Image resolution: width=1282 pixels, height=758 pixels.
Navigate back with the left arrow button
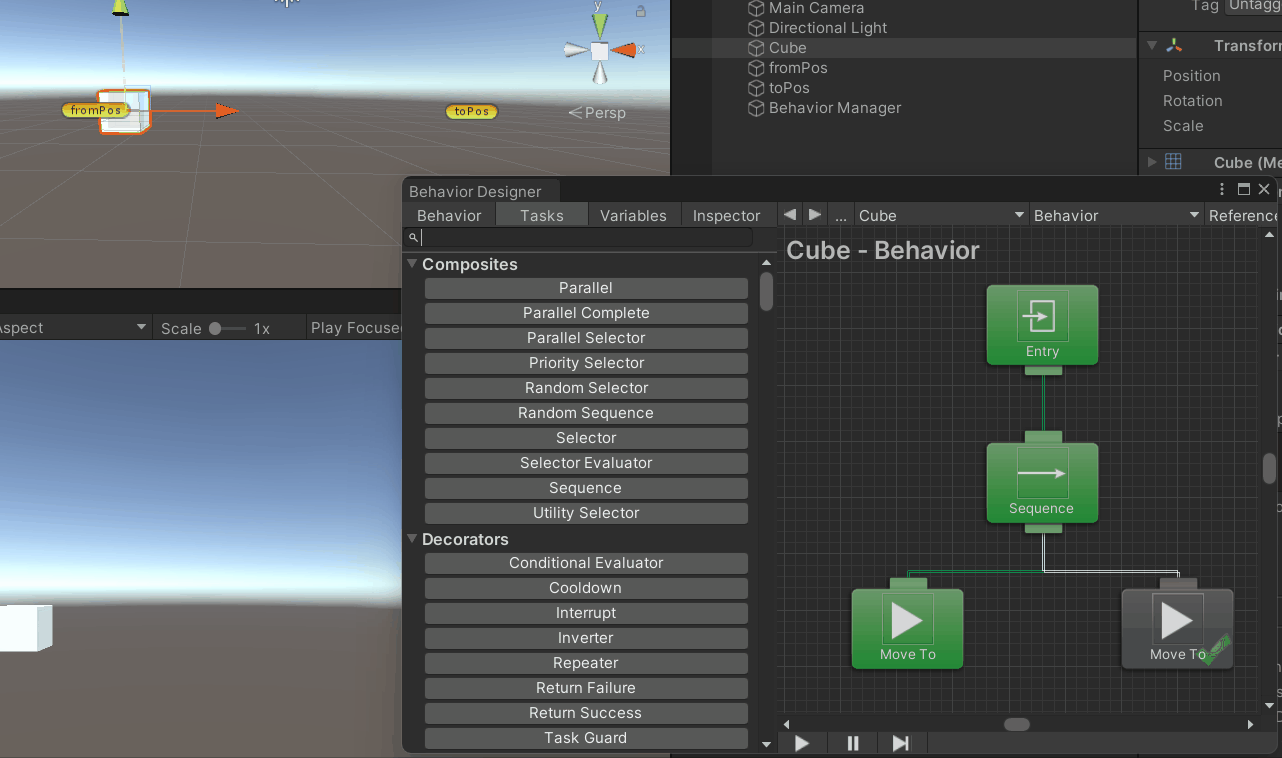coord(790,215)
